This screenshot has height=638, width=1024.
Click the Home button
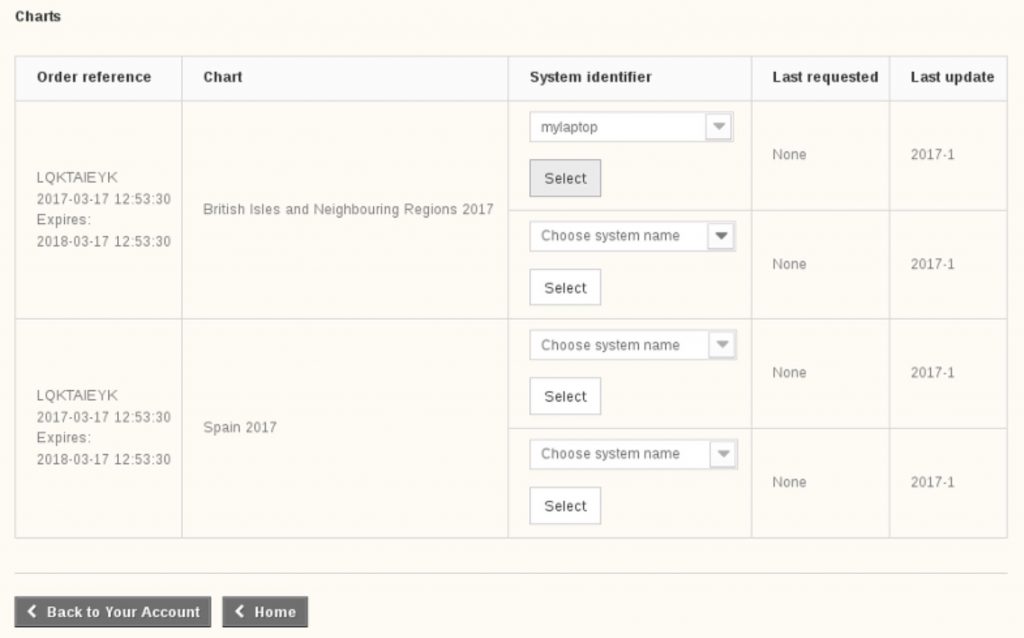pos(264,612)
